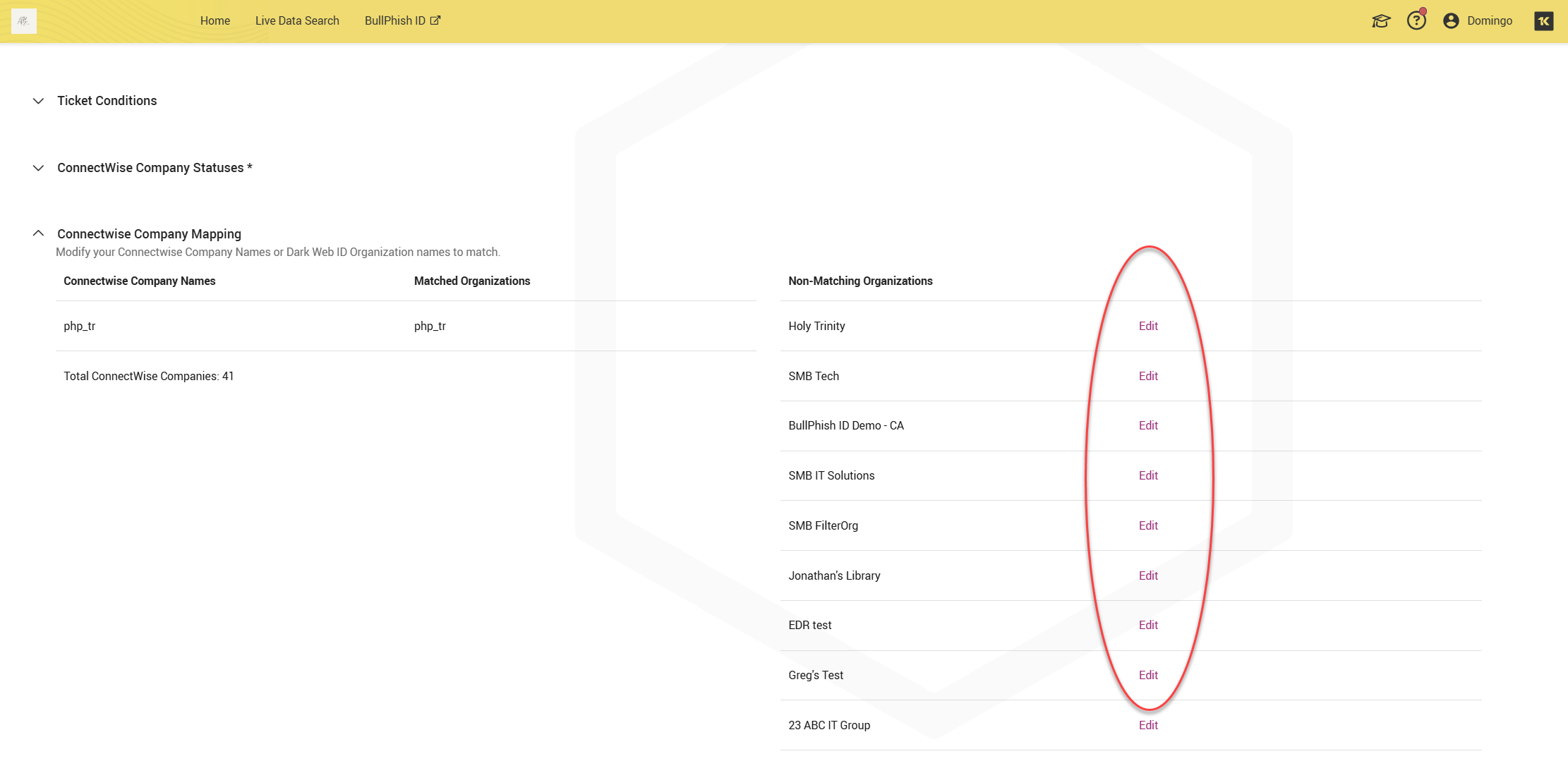Click Edit for 23 ABC IT Group

pos(1148,725)
